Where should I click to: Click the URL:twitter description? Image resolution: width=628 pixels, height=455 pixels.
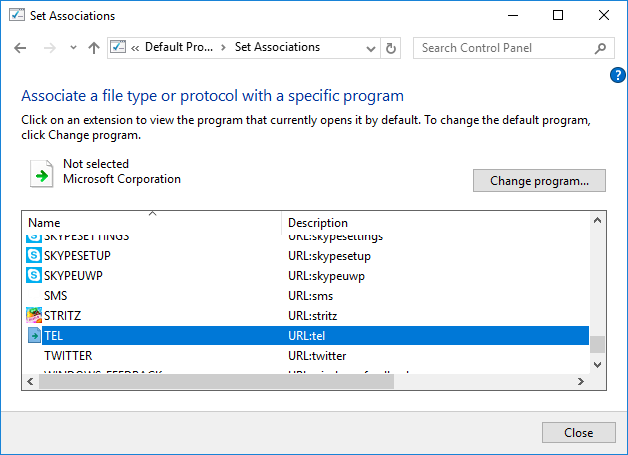point(317,356)
